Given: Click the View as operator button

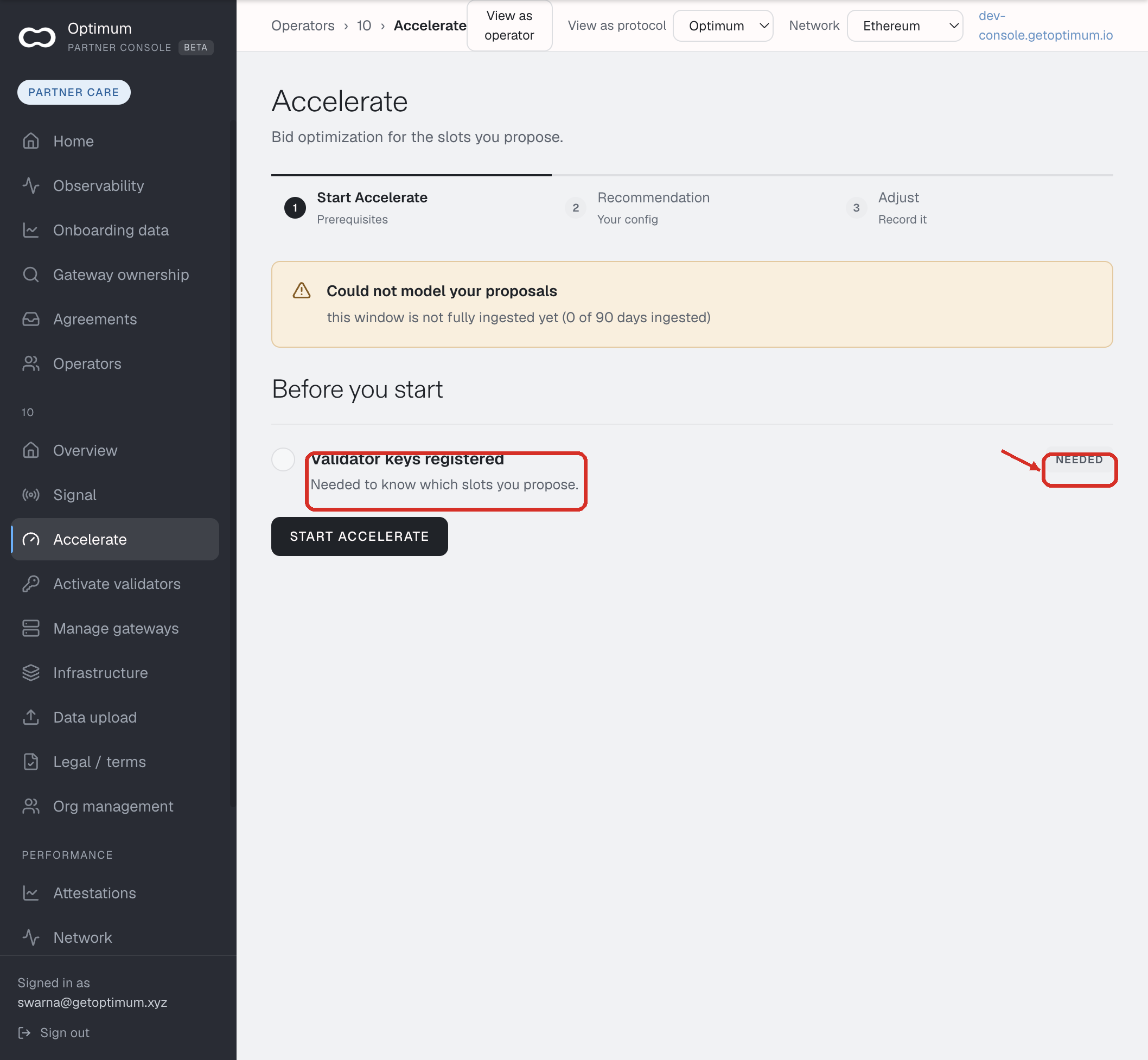Looking at the screenshot, I should coord(509,26).
